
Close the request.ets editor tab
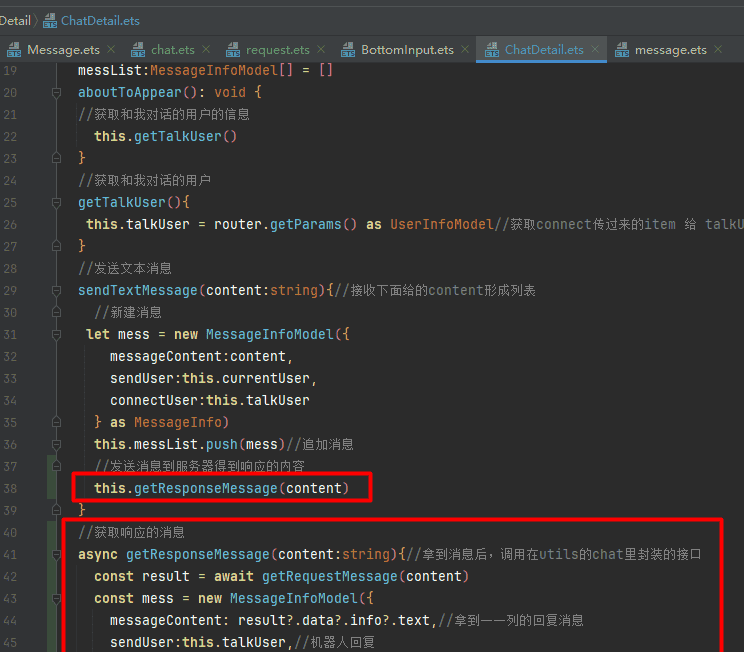pyautogui.click(x=321, y=50)
